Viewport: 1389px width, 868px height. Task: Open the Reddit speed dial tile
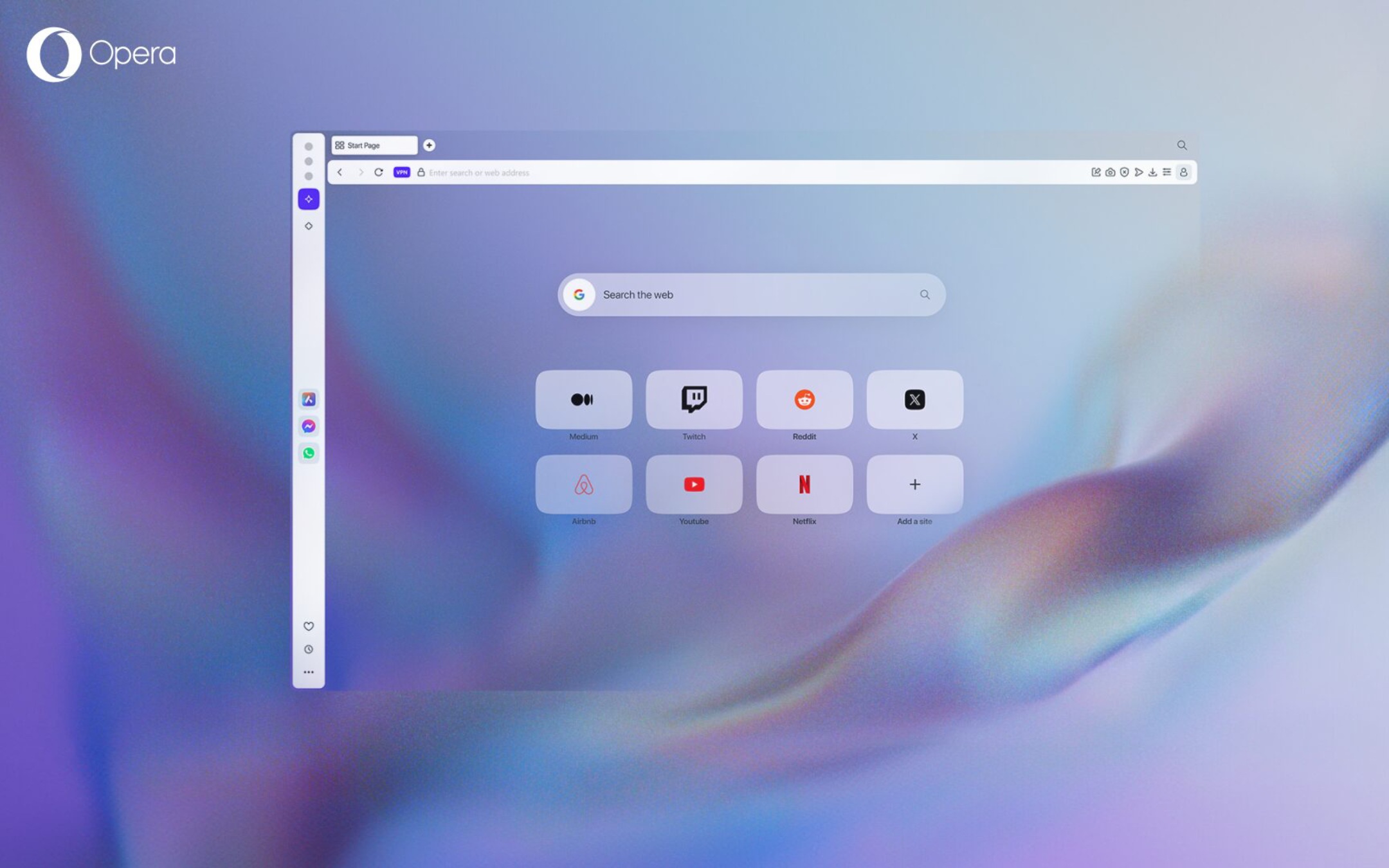tap(804, 399)
